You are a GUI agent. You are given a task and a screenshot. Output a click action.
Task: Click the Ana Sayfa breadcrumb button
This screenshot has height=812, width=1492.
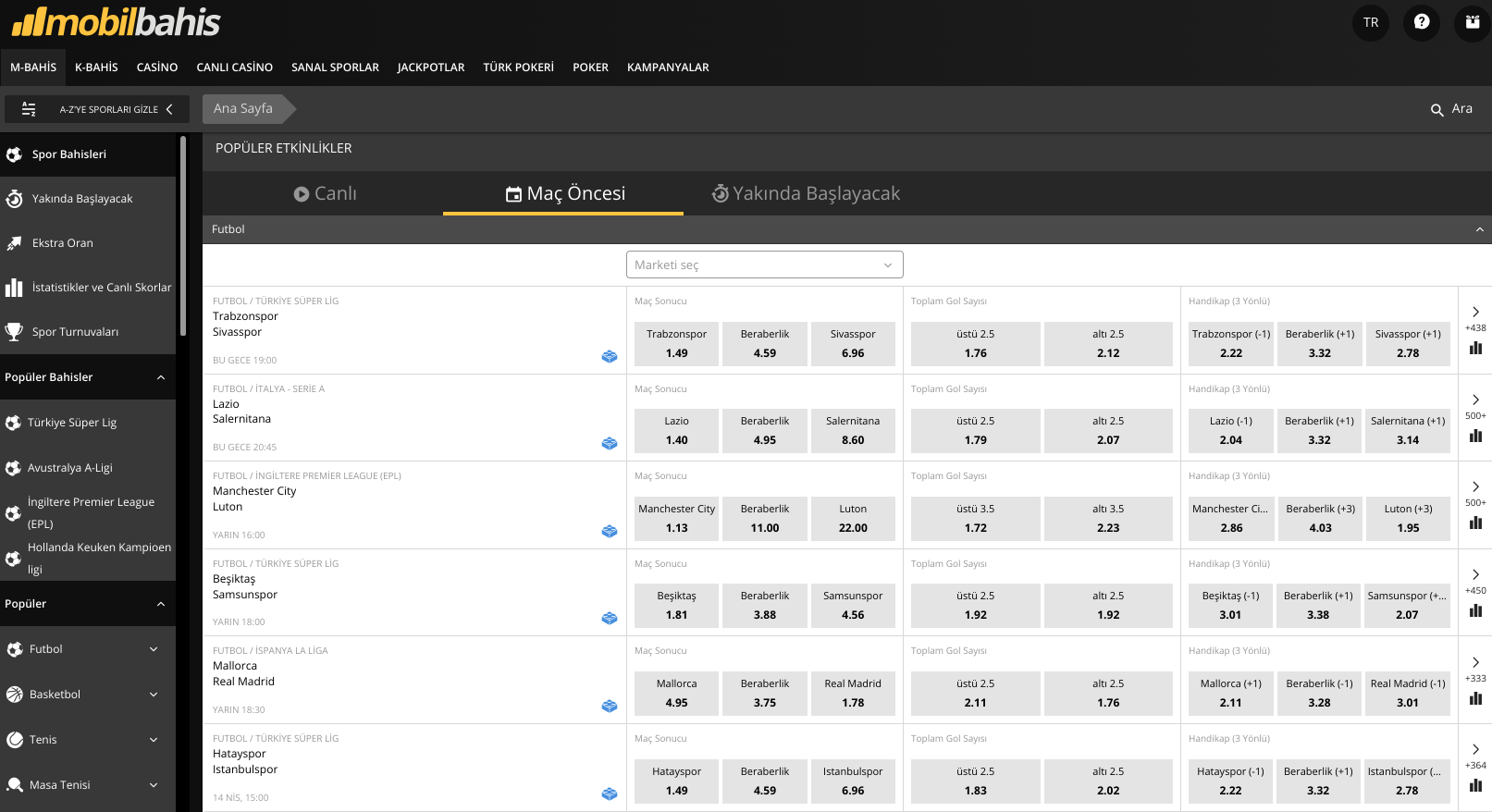(x=243, y=108)
